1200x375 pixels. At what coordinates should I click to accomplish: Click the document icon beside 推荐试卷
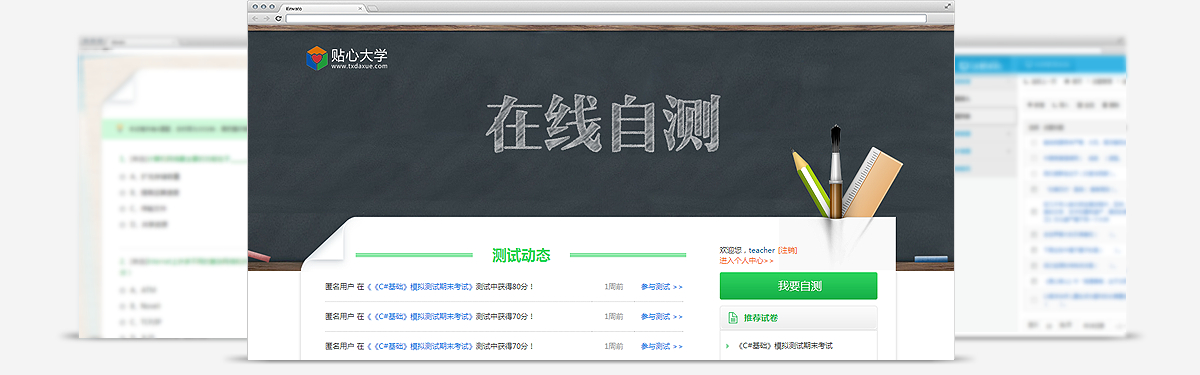pos(733,318)
